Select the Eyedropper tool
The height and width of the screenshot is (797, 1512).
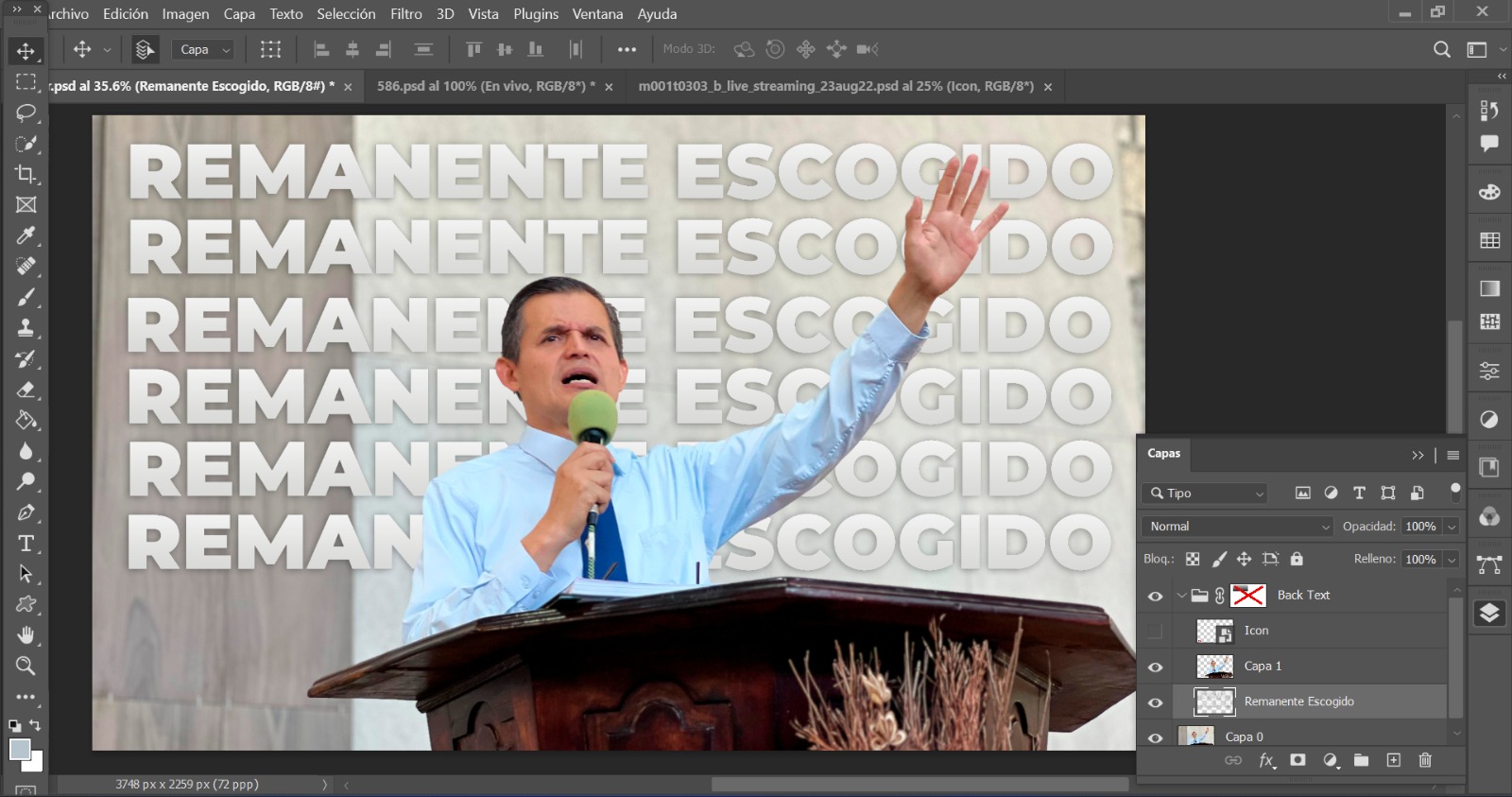26,235
